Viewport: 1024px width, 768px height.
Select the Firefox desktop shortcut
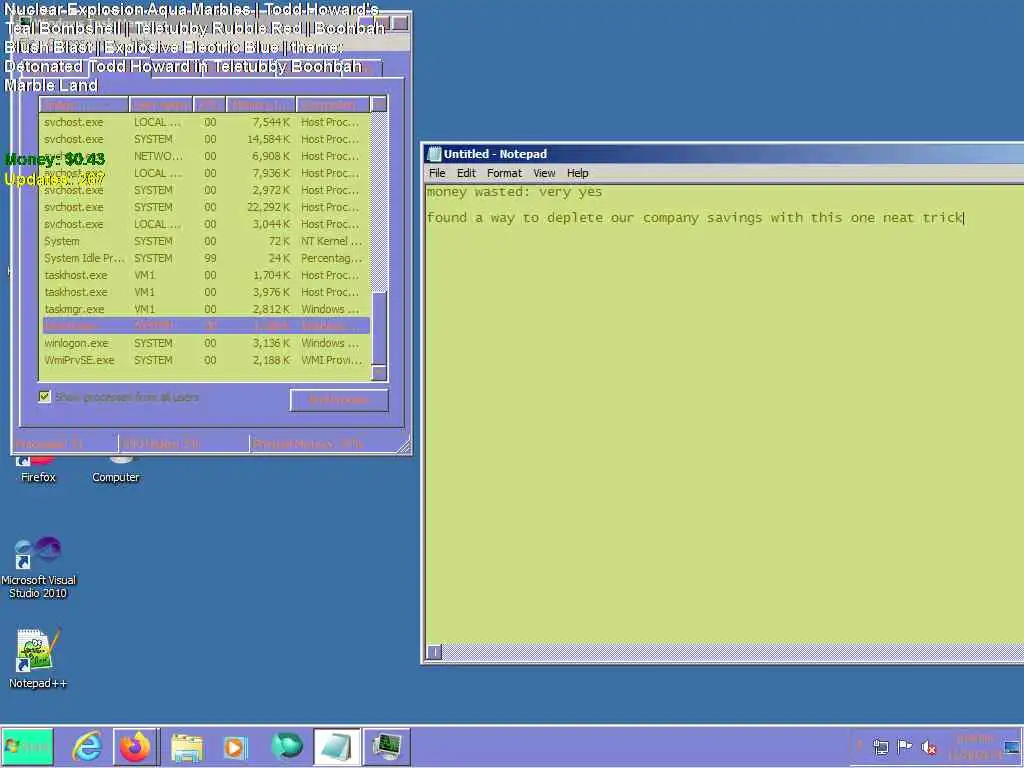(x=38, y=468)
